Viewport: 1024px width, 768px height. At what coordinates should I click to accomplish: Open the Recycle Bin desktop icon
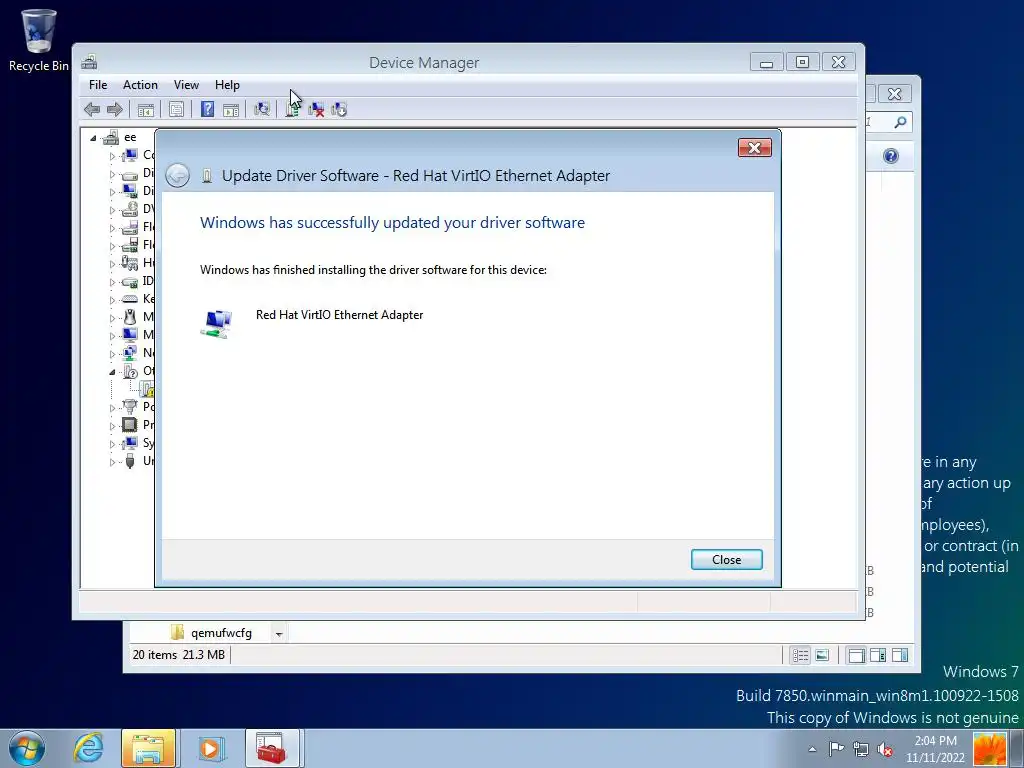39,40
